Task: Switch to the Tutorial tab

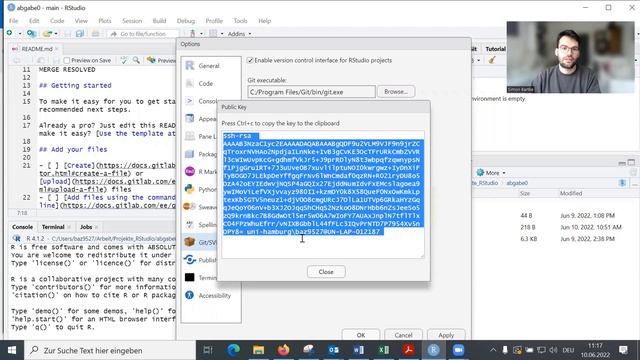Action: (495, 49)
